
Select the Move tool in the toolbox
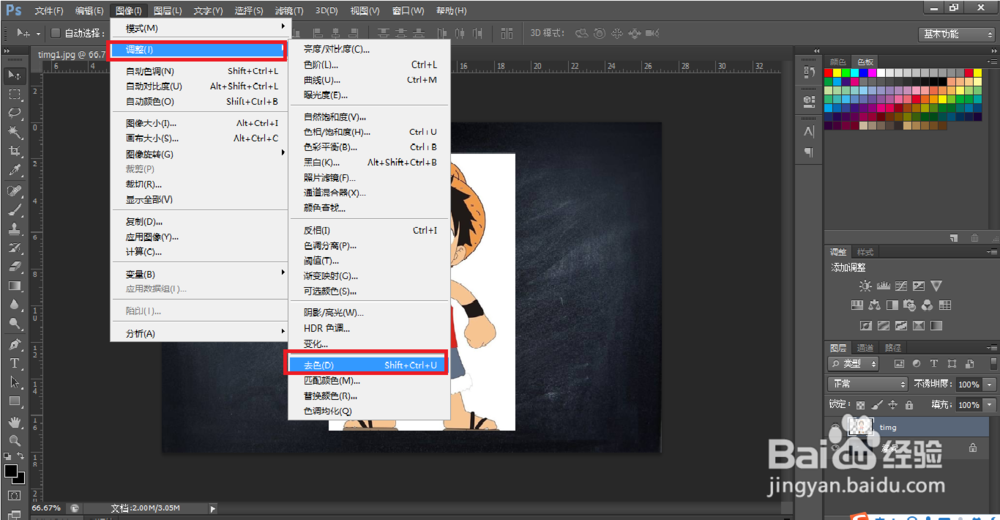point(13,75)
